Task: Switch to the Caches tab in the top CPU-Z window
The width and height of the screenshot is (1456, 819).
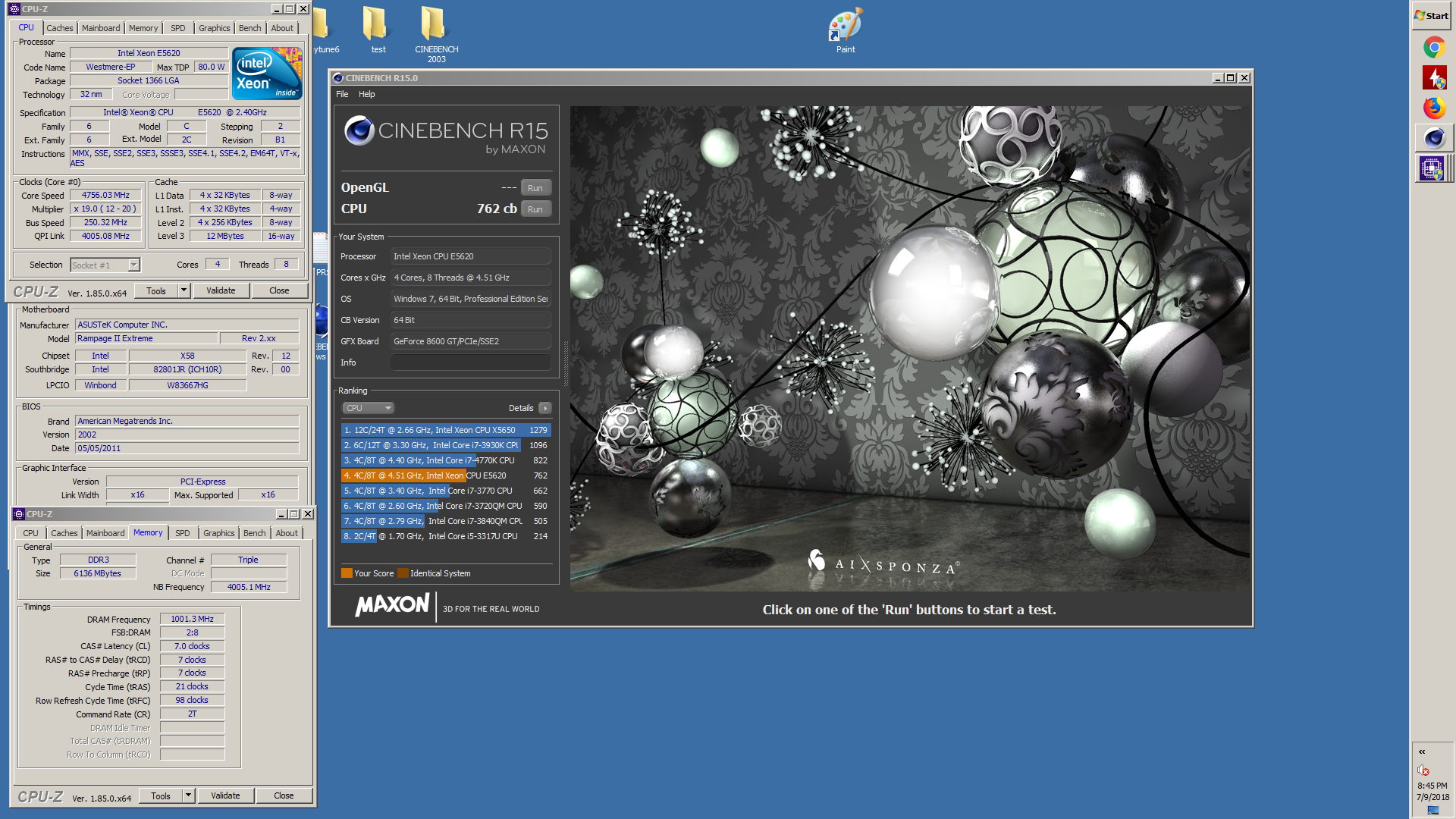Action: 60,28
